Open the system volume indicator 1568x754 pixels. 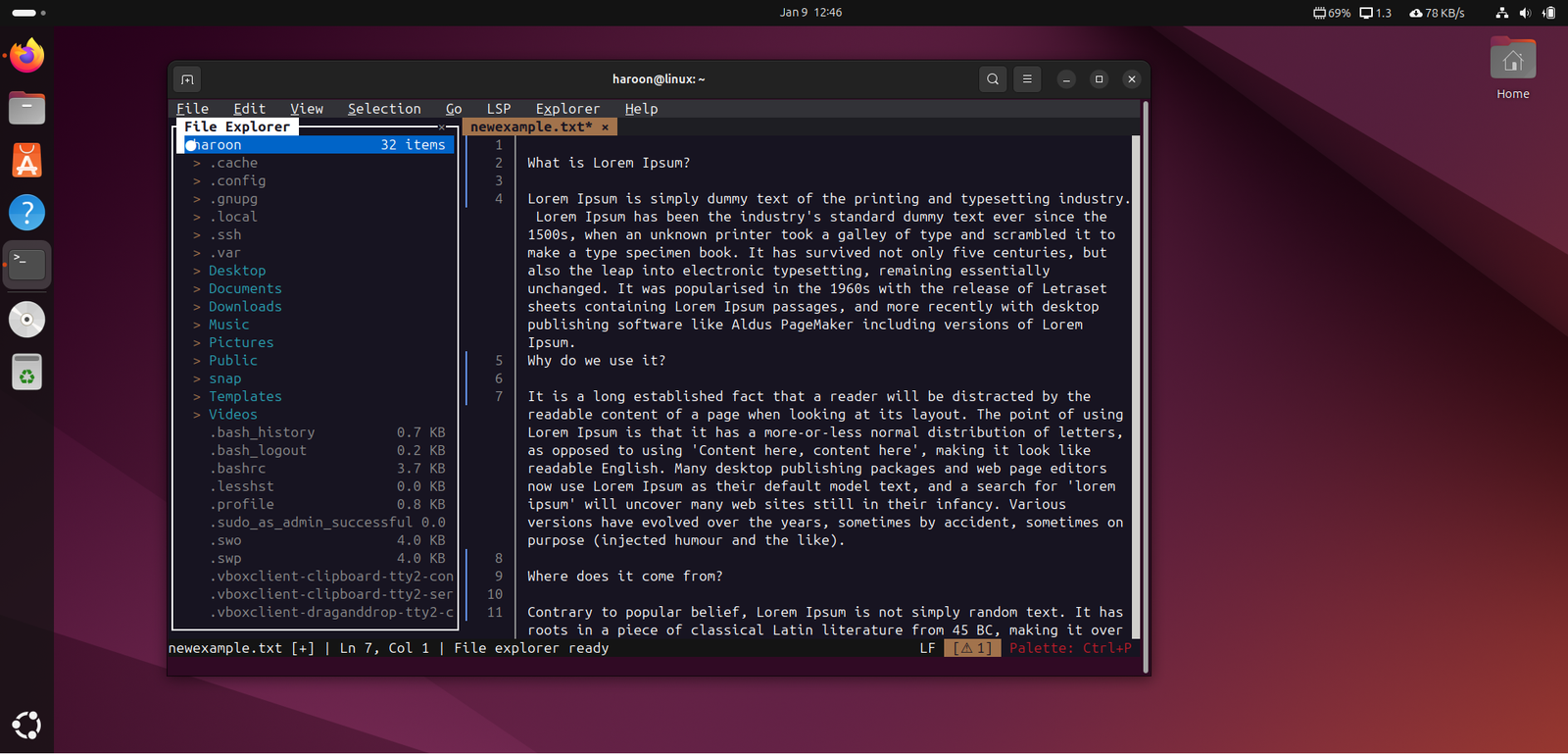(x=1524, y=13)
